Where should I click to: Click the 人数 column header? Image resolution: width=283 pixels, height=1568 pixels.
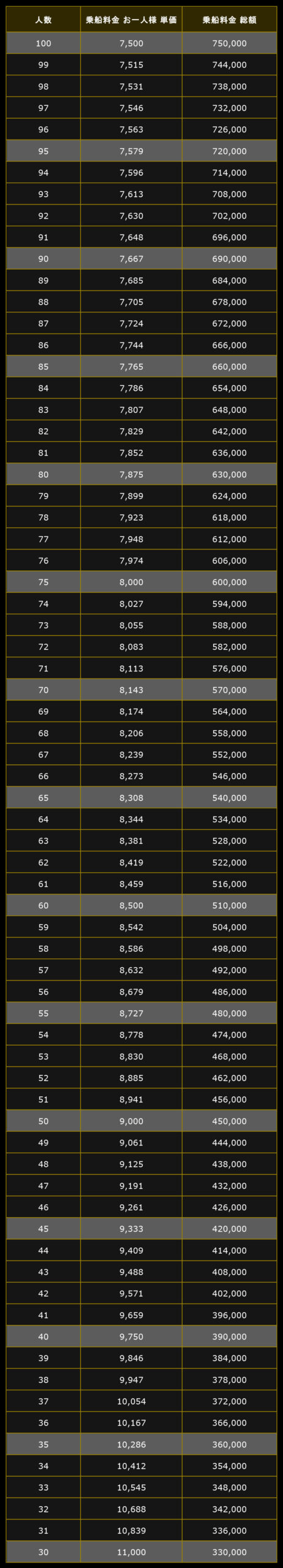pyautogui.click(x=43, y=20)
